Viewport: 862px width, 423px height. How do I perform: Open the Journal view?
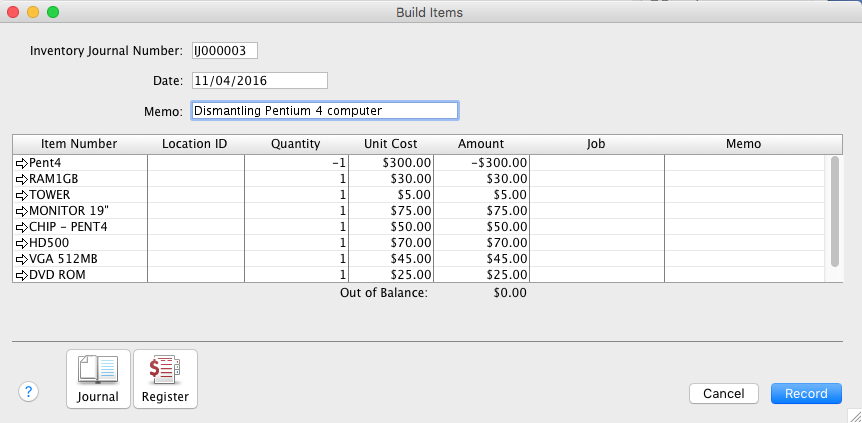[x=98, y=379]
